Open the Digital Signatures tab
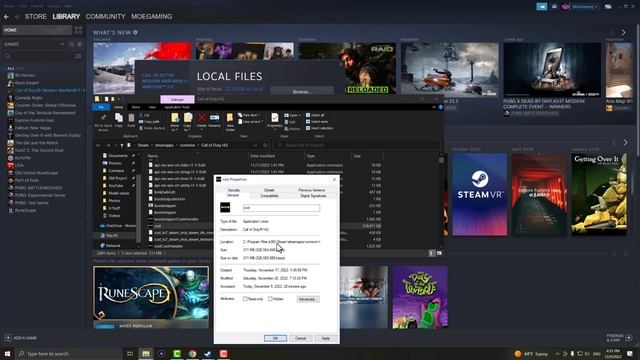Screen dimensions: 640x360 pos(313,196)
